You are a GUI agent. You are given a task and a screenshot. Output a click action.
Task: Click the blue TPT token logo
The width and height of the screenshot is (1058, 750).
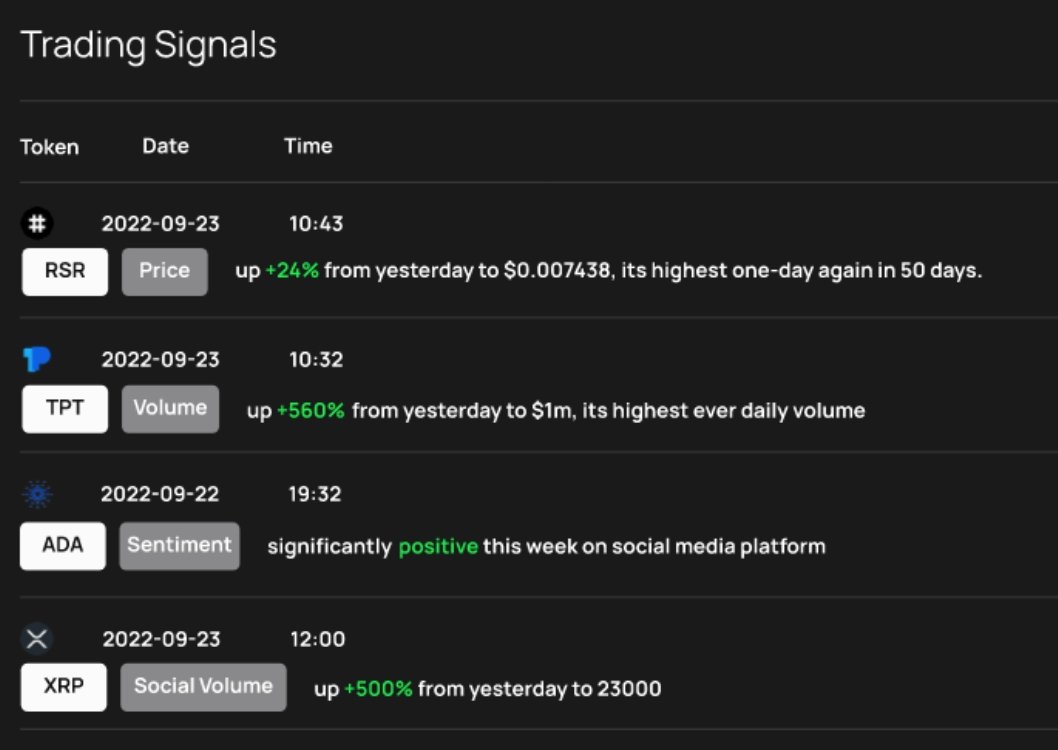point(37,359)
